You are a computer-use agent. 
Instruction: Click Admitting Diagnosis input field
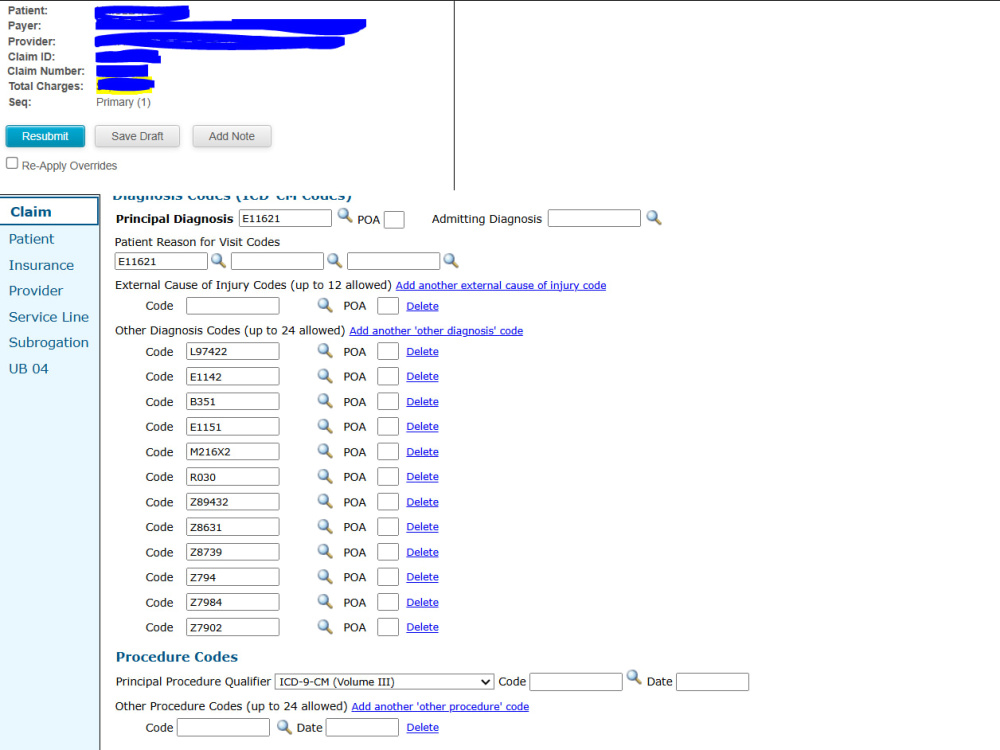point(594,218)
